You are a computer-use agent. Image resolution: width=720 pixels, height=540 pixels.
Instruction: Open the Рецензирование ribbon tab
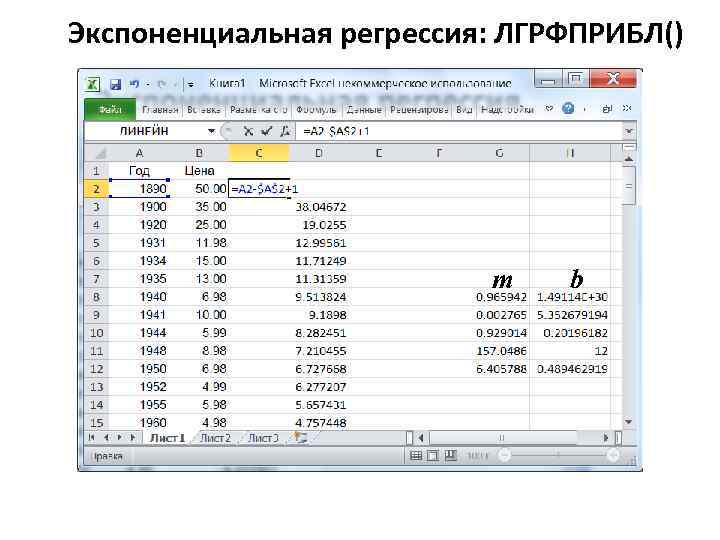click(419, 109)
